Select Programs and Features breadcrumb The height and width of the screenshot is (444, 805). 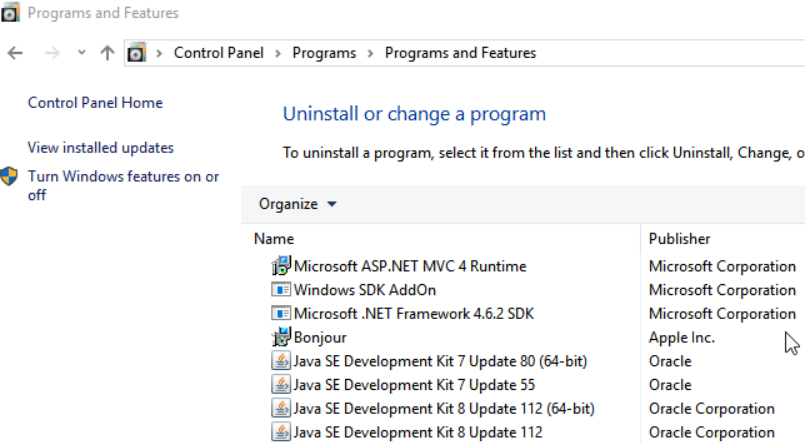coord(460,53)
